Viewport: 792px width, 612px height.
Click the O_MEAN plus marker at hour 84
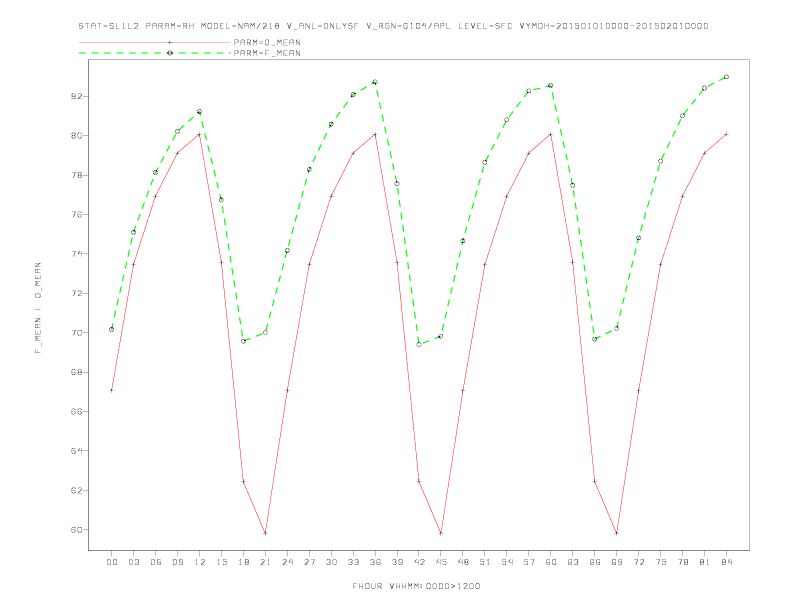pos(726,134)
